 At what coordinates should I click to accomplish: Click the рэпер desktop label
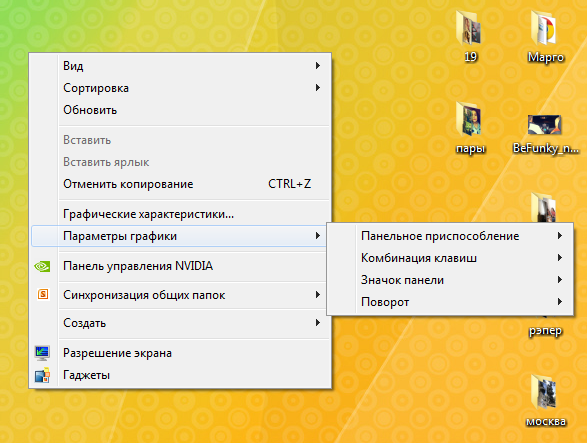(545, 331)
